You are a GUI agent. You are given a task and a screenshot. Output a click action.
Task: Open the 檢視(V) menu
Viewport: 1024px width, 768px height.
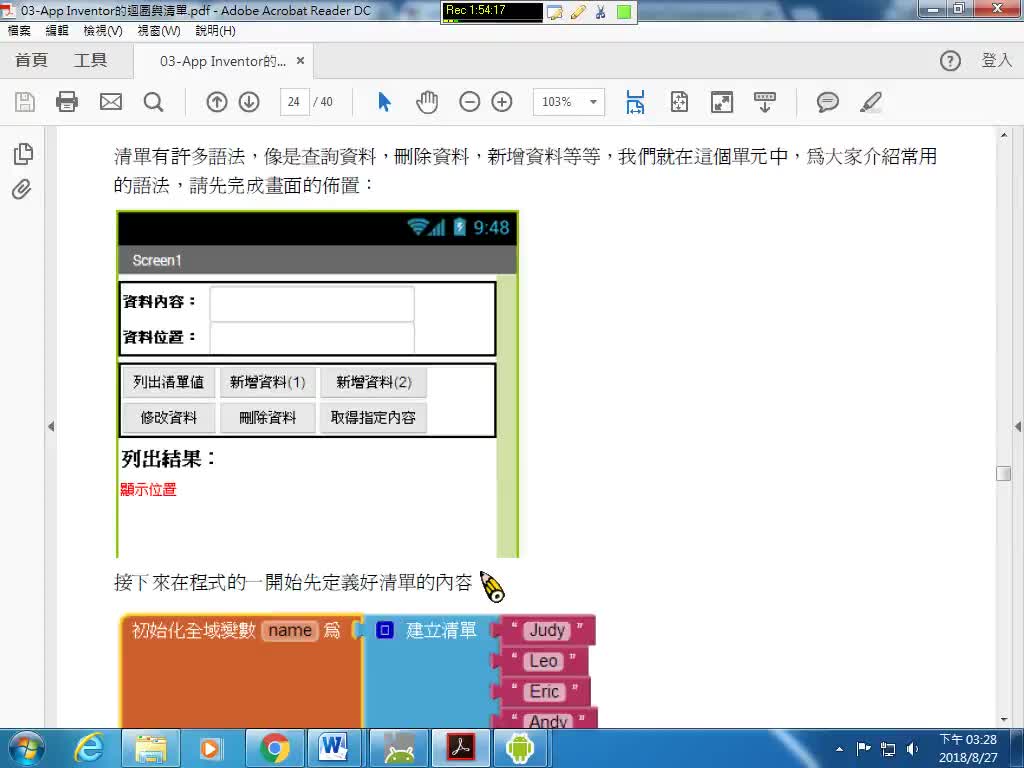point(103,31)
